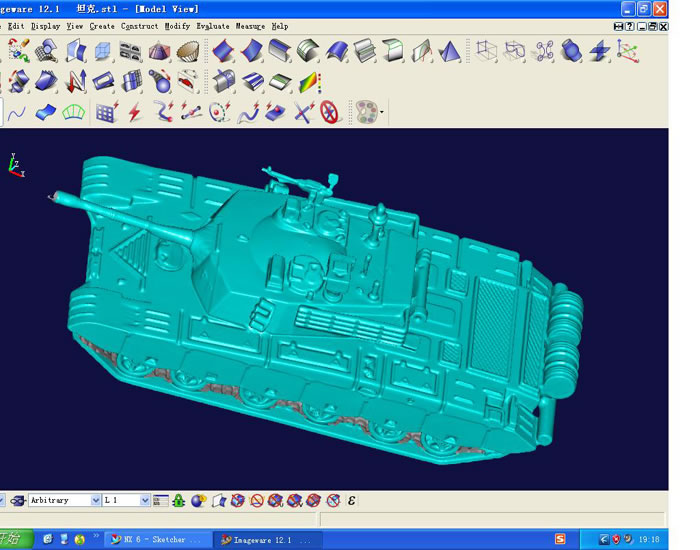Click the coordinate axes icon in top toolbar
Viewport: 700px width, 550px height.
click(x=628, y=50)
